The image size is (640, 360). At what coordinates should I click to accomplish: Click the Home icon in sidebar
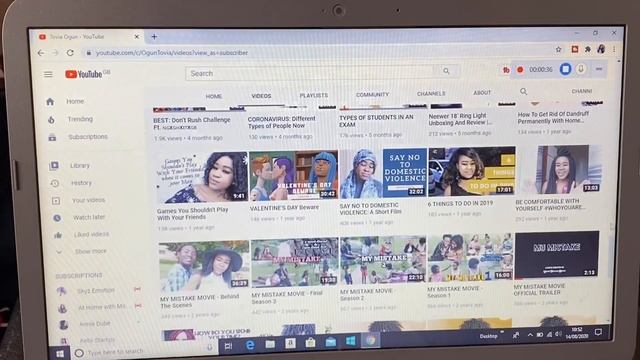coord(50,102)
